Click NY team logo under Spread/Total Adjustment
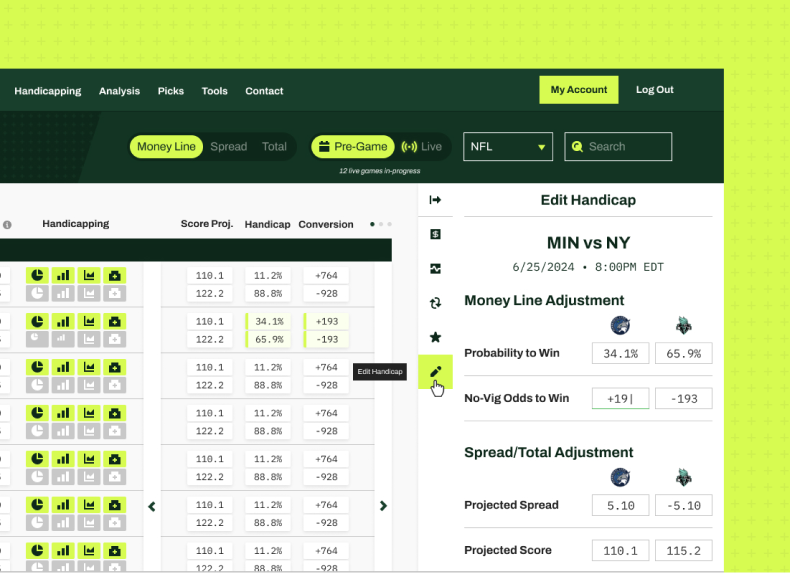Image resolution: width=790 pixels, height=573 pixels. click(x=684, y=477)
